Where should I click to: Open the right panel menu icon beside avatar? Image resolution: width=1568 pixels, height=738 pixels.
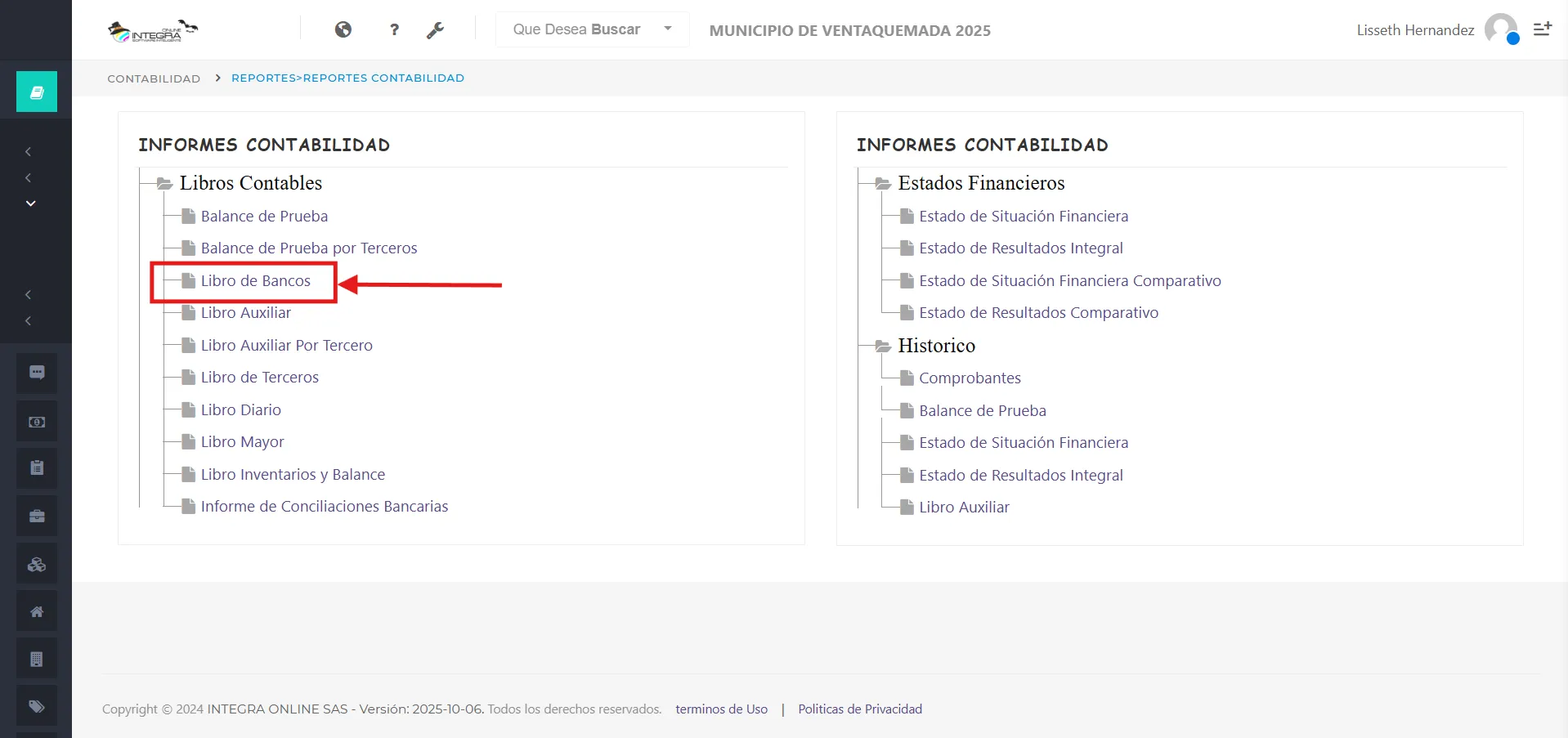click(1542, 29)
